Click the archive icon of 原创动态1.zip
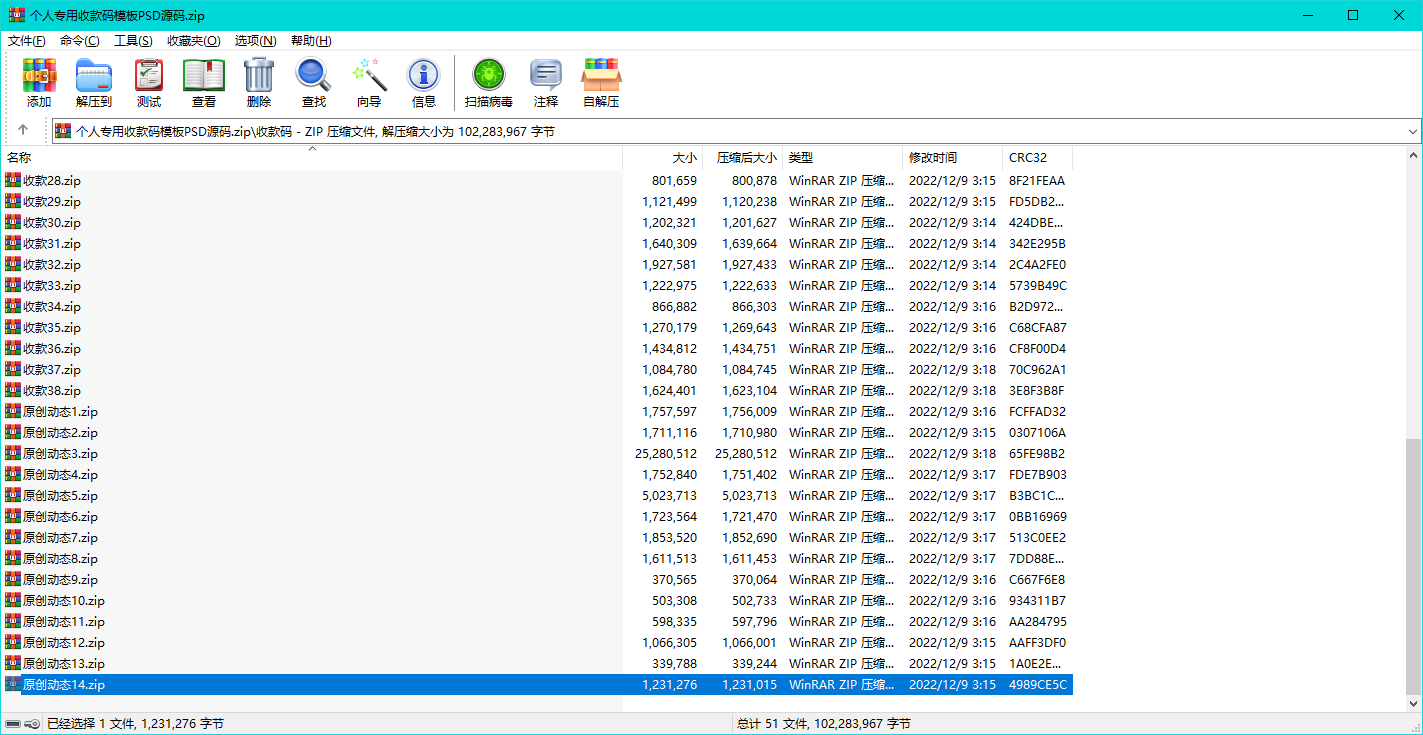Screen dimensions: 1423x735 coord(13,411)
